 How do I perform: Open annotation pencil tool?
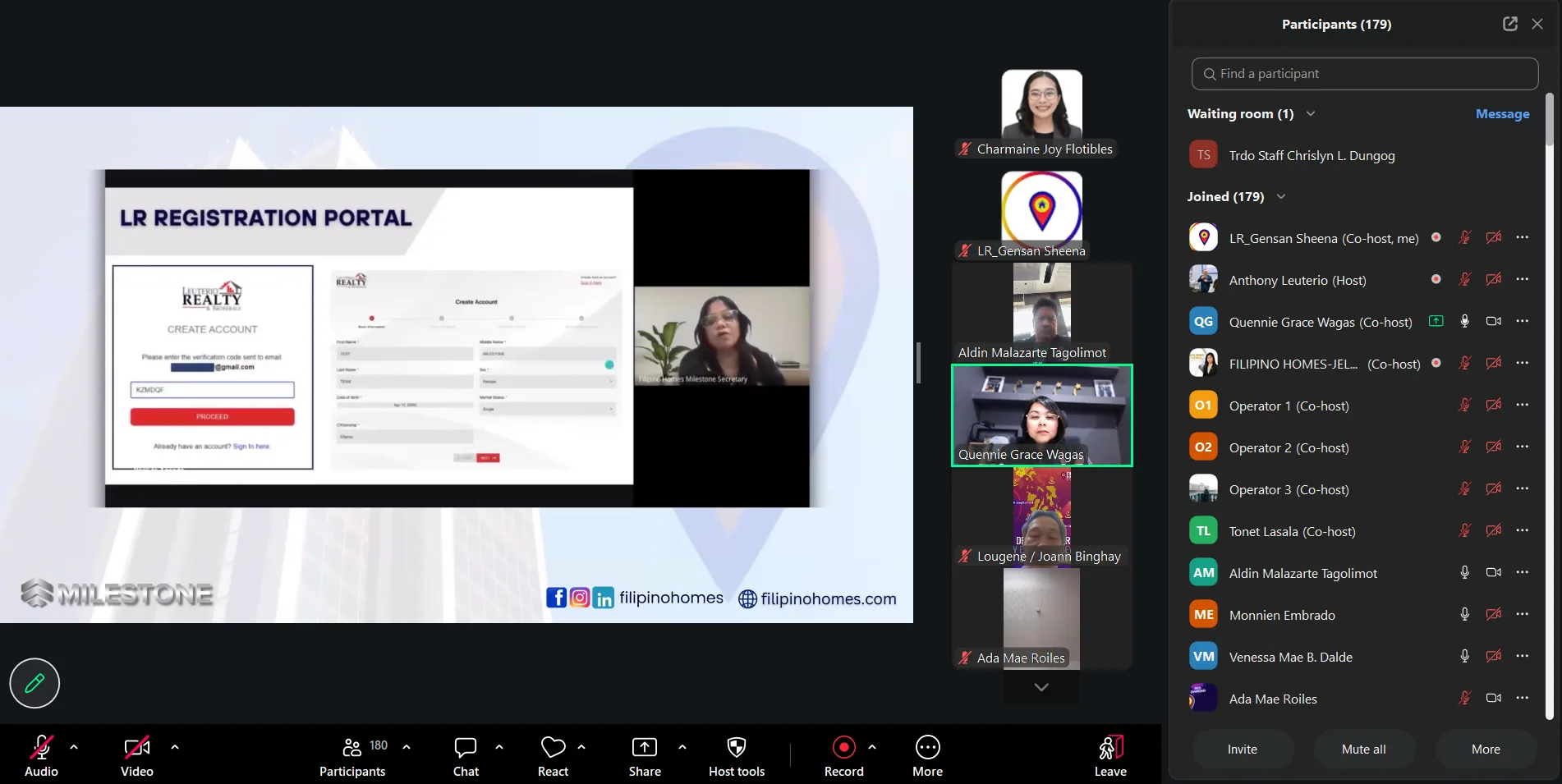click(x=34, y=683)
